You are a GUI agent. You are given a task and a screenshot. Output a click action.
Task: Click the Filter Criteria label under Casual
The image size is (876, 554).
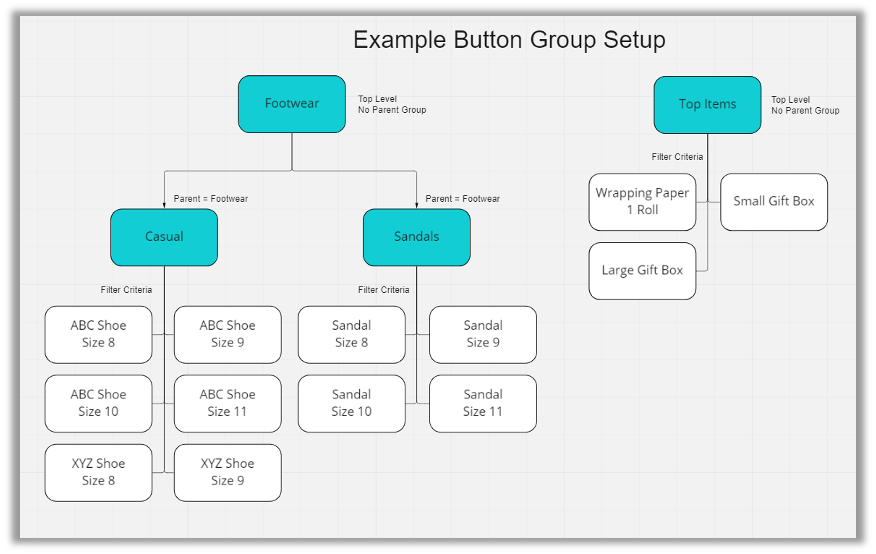[126, 290]
